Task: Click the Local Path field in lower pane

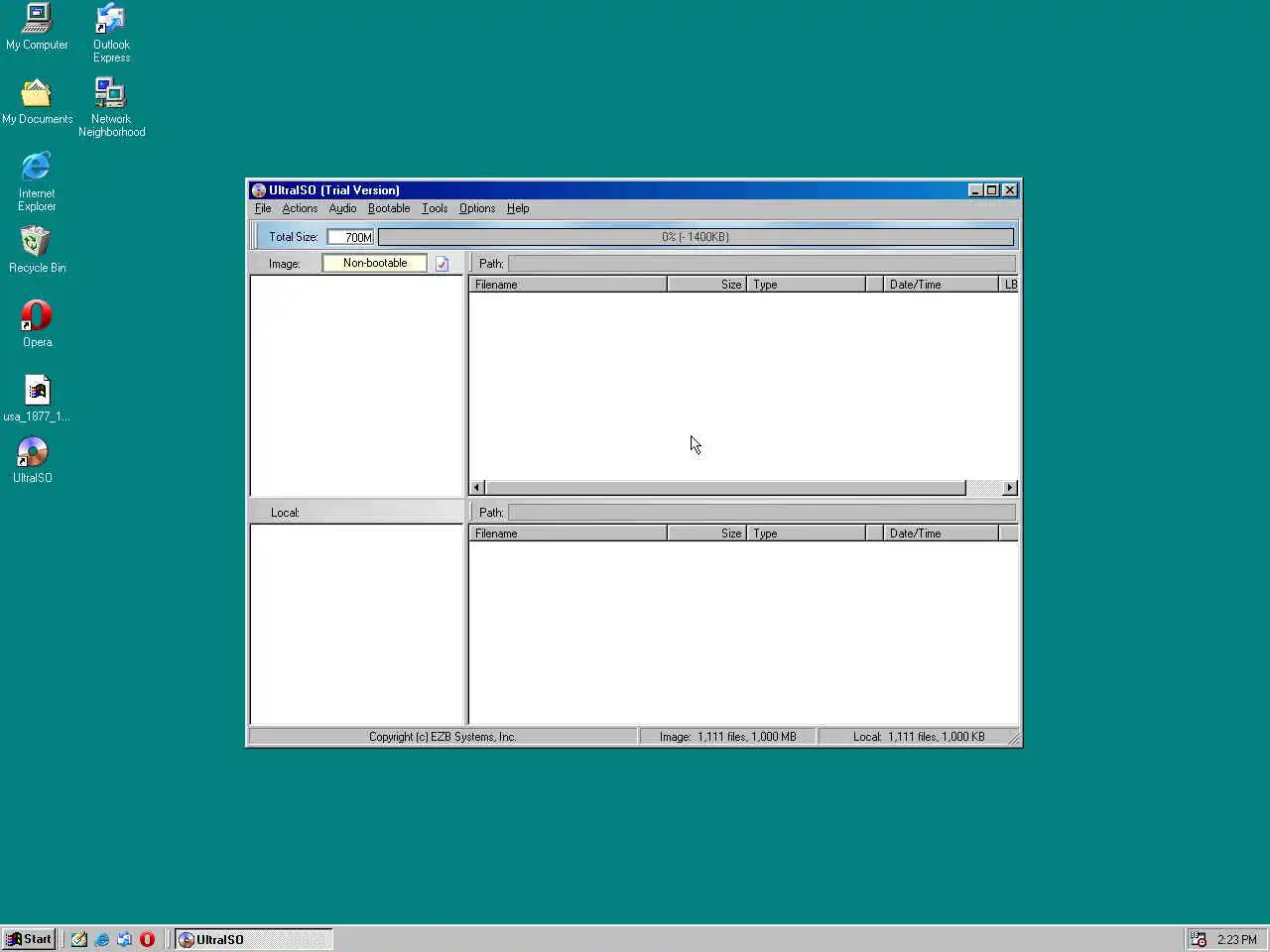Action: [x=761, y=513]
